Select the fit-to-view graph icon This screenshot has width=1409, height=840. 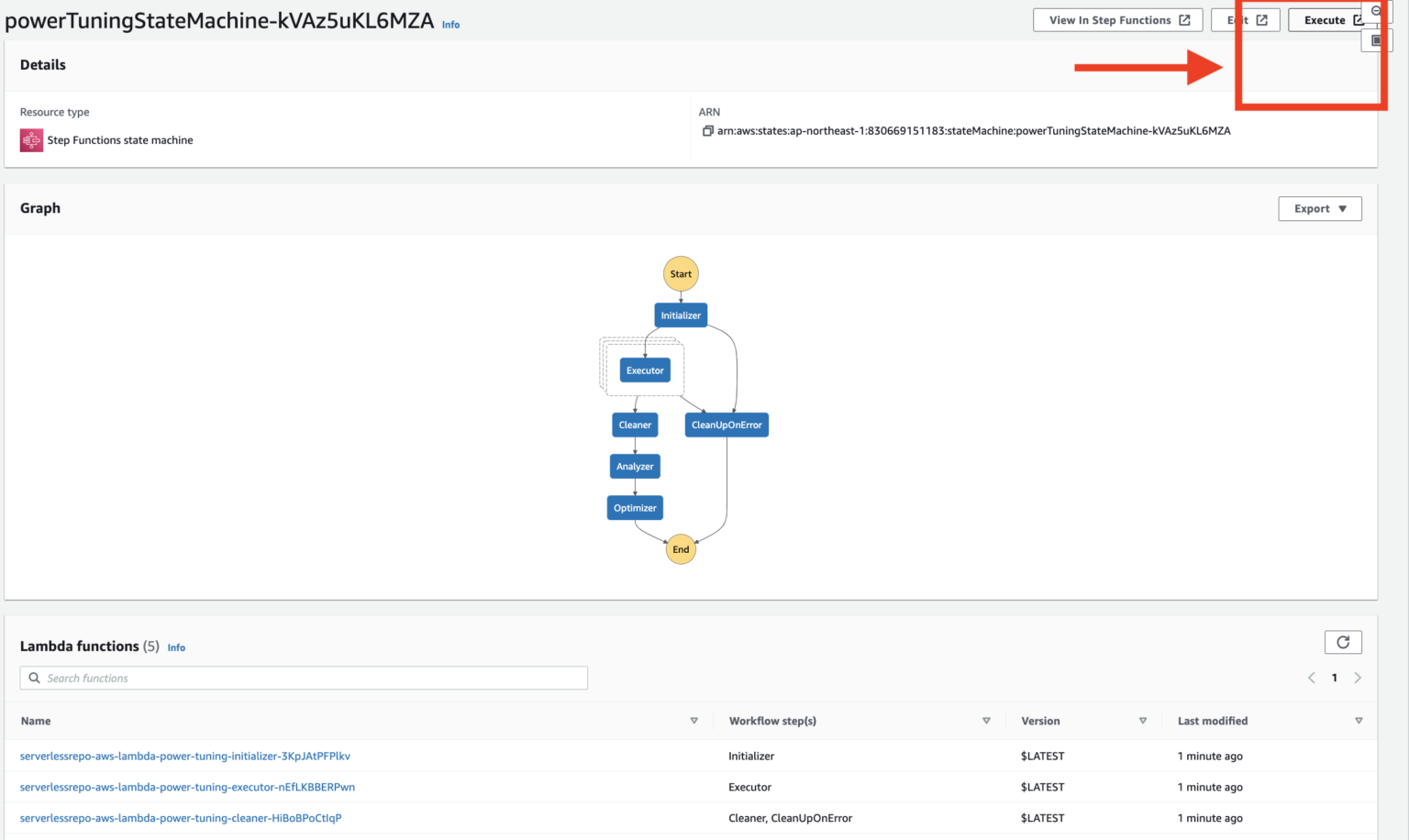coord(1377,39)
